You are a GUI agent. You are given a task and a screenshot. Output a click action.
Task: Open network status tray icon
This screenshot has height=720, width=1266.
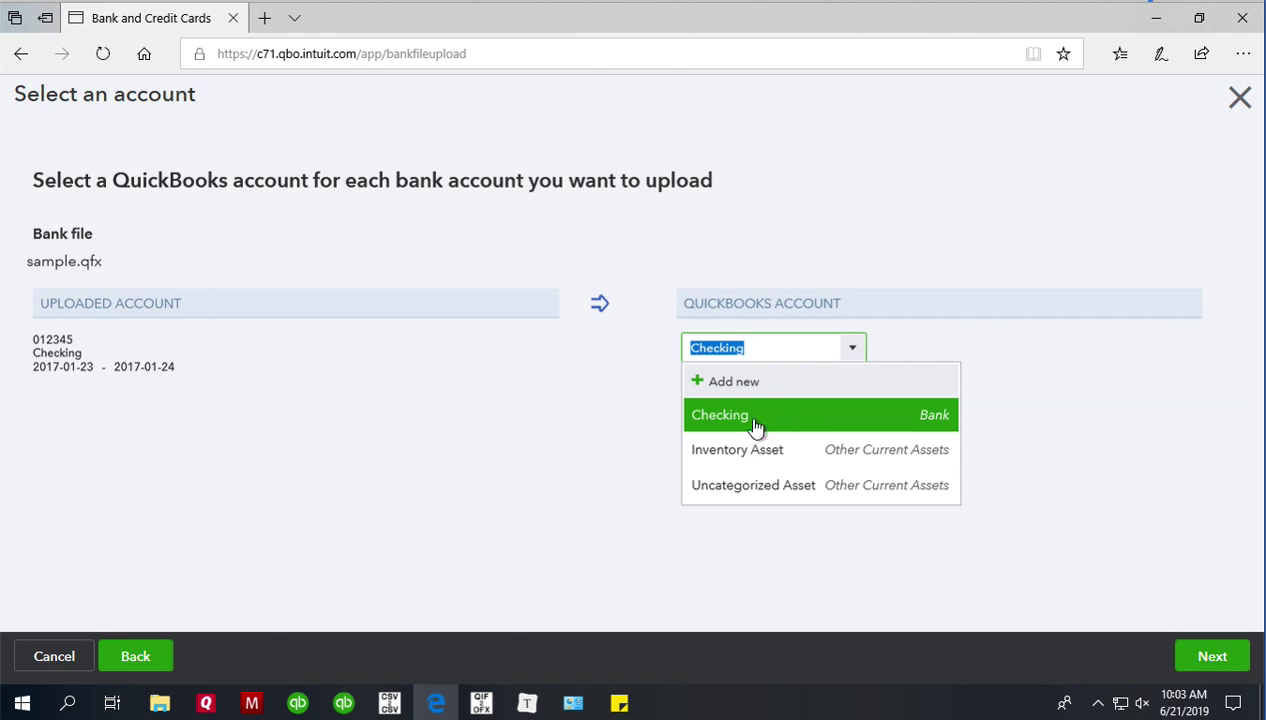pos(1120,703)
